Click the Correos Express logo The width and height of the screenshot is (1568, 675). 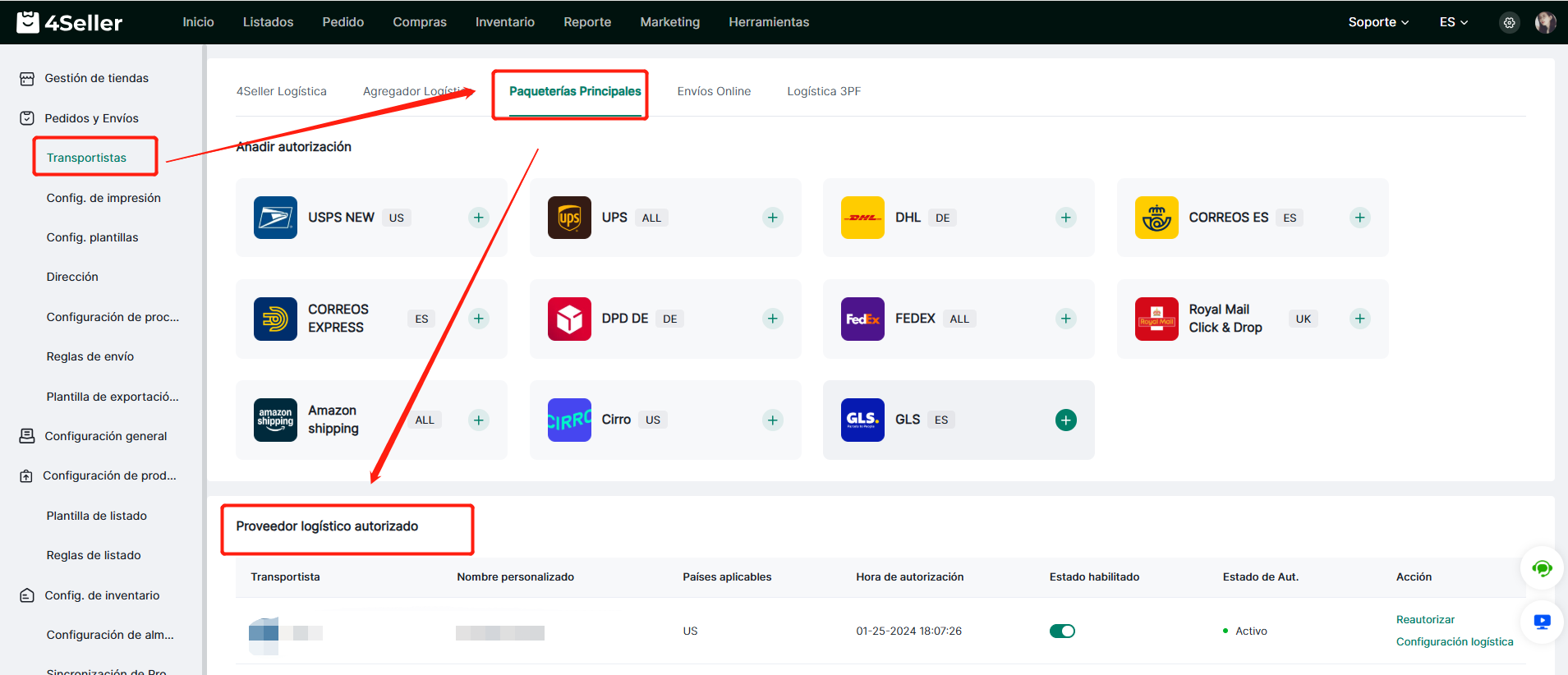click(275, 319)
